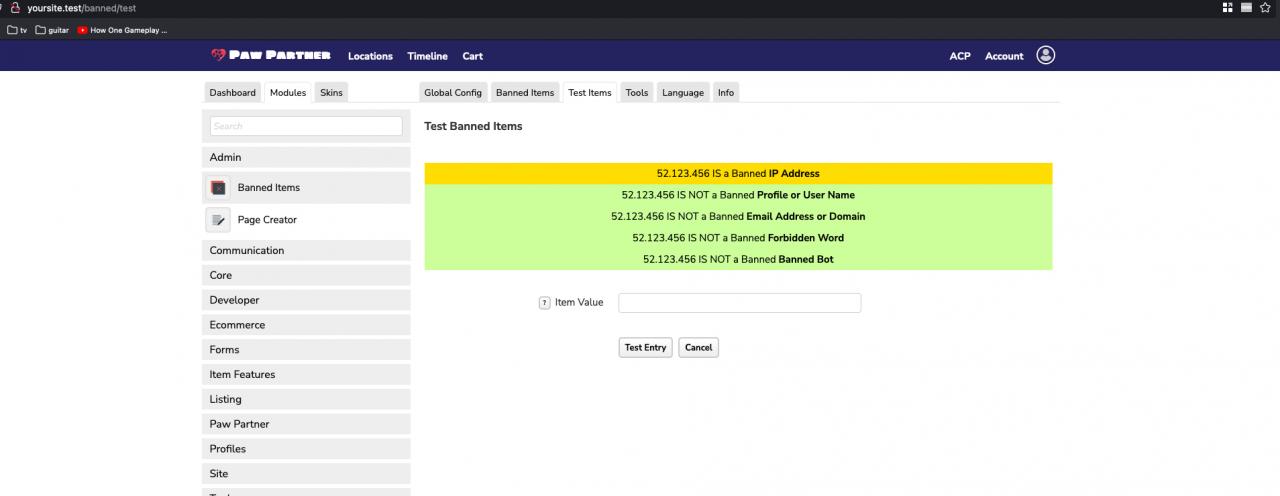Viewport: 1280px width, 496px height.
Task: Open the Skins tab
Action: tap(331, 93)
